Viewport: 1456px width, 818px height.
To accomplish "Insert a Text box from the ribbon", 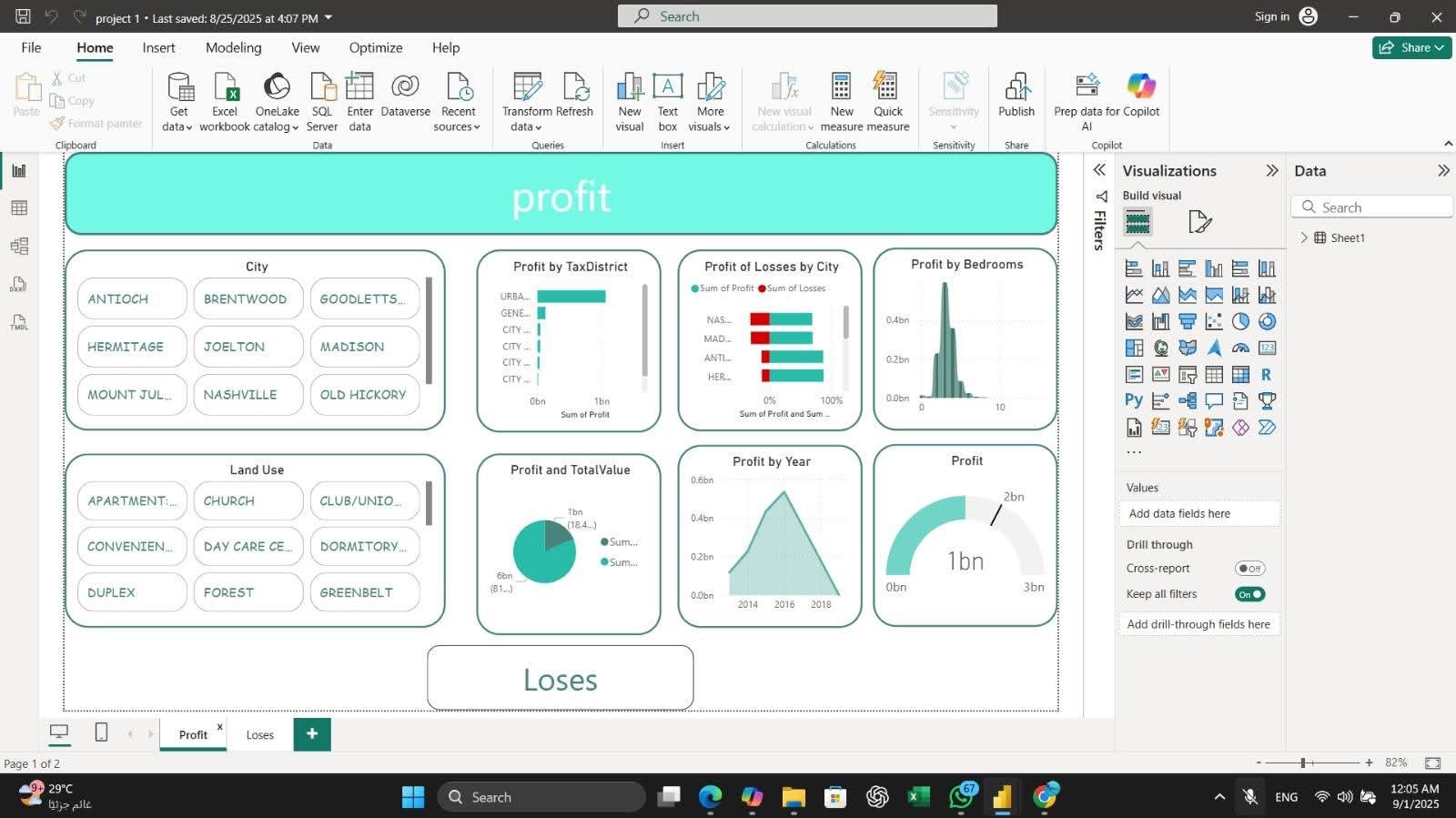I will [668, 87].
